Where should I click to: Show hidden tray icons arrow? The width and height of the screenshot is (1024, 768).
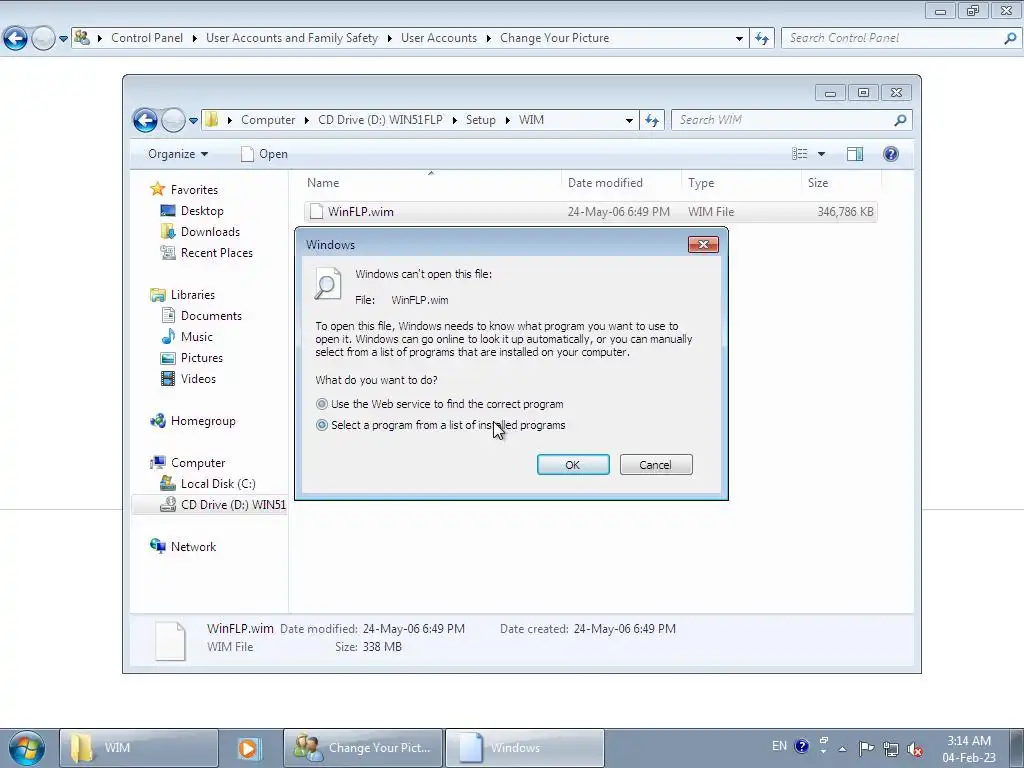click(842, 749)
